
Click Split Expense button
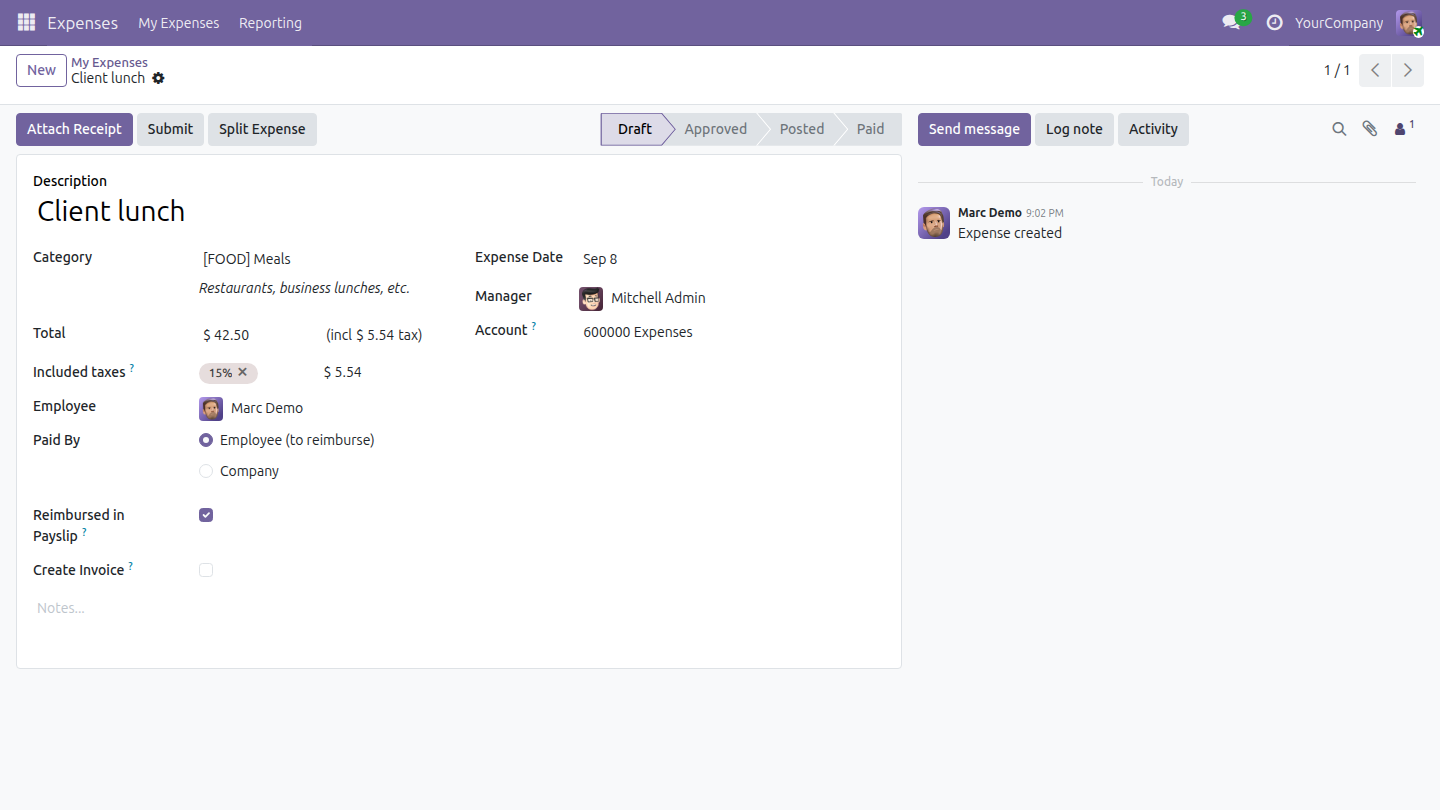(x=262, y=129)
